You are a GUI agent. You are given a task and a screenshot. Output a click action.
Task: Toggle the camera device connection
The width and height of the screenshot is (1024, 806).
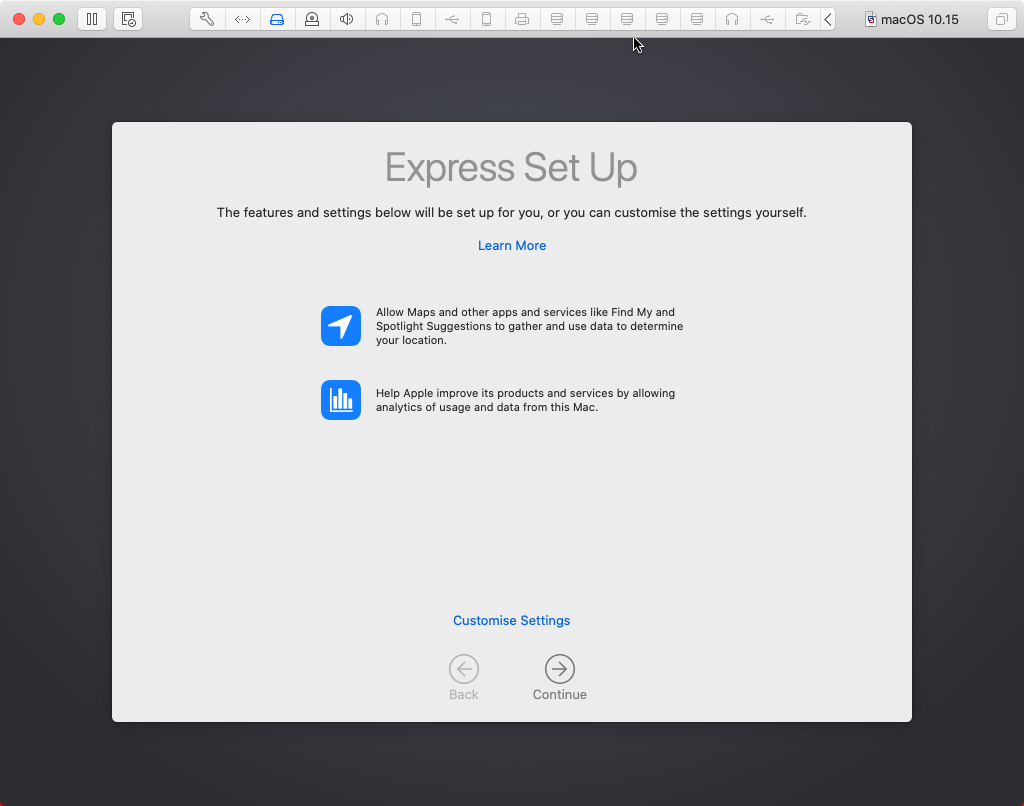(312, 19)
